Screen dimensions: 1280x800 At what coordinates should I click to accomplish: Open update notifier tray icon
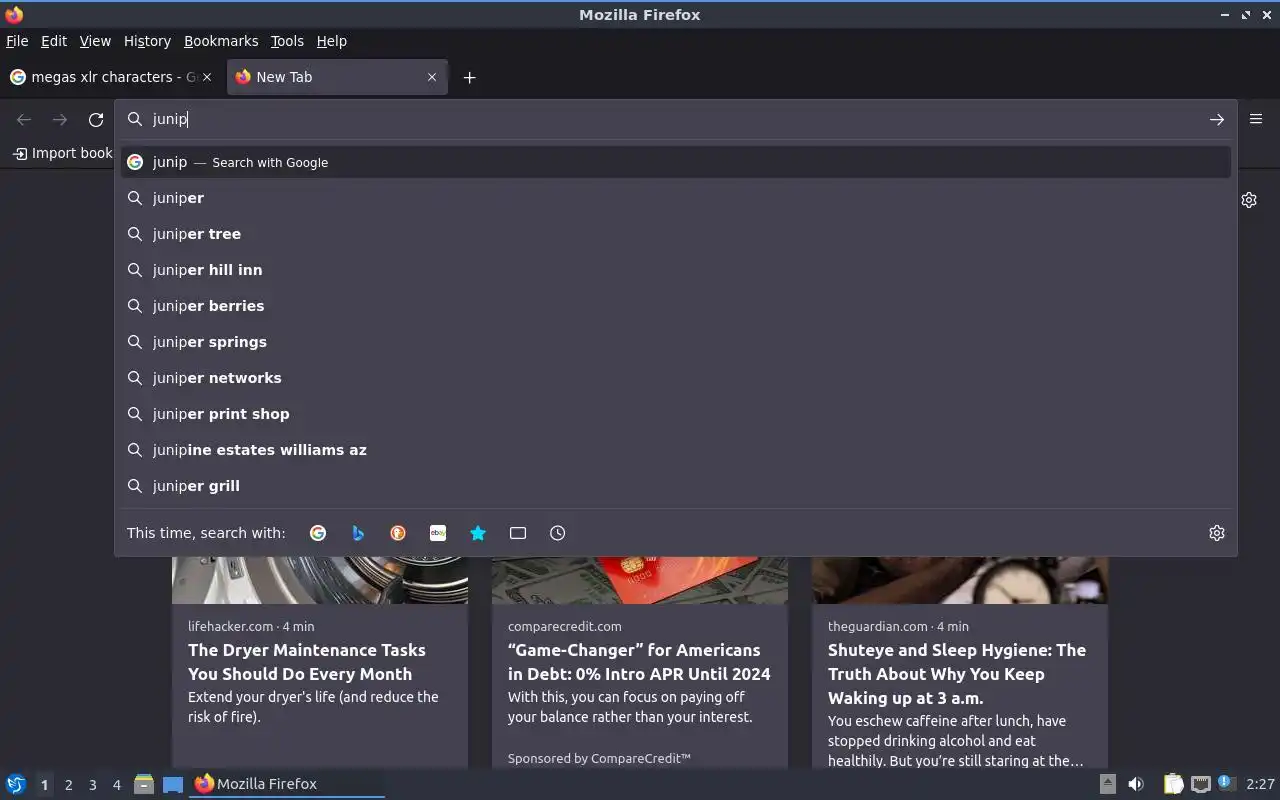click(1227, 783)
